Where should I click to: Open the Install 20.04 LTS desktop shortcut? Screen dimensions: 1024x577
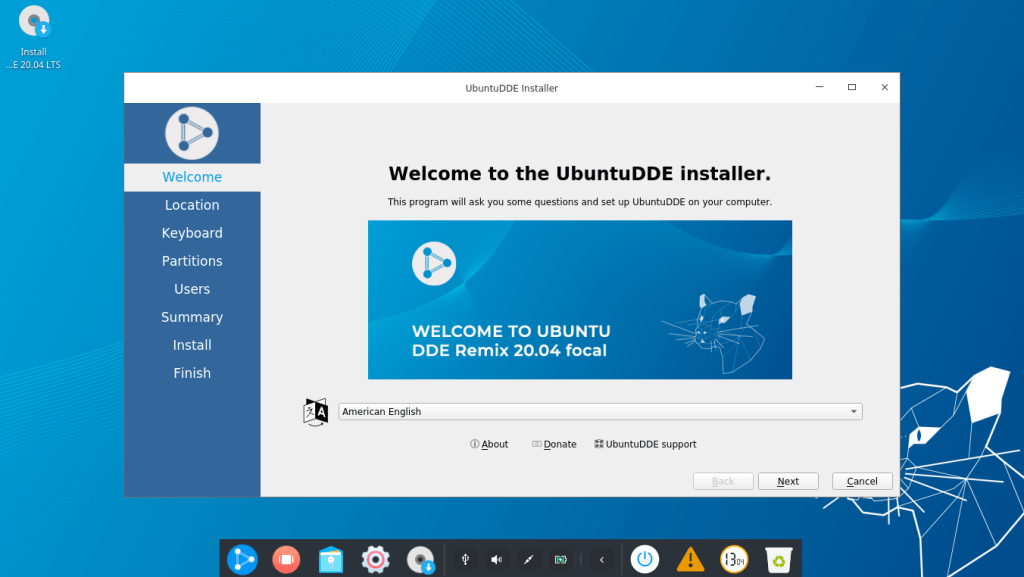coord(34,38)
